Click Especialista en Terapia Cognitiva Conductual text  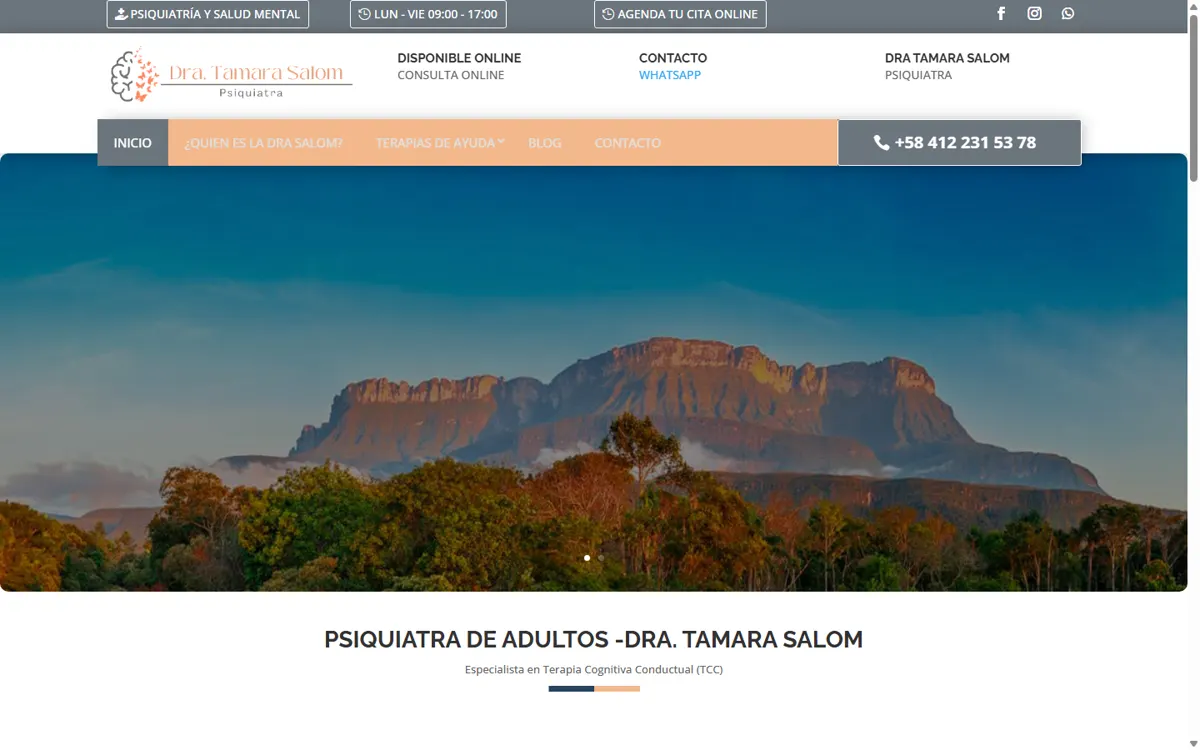pyautogui.click(x=594, y=669)
